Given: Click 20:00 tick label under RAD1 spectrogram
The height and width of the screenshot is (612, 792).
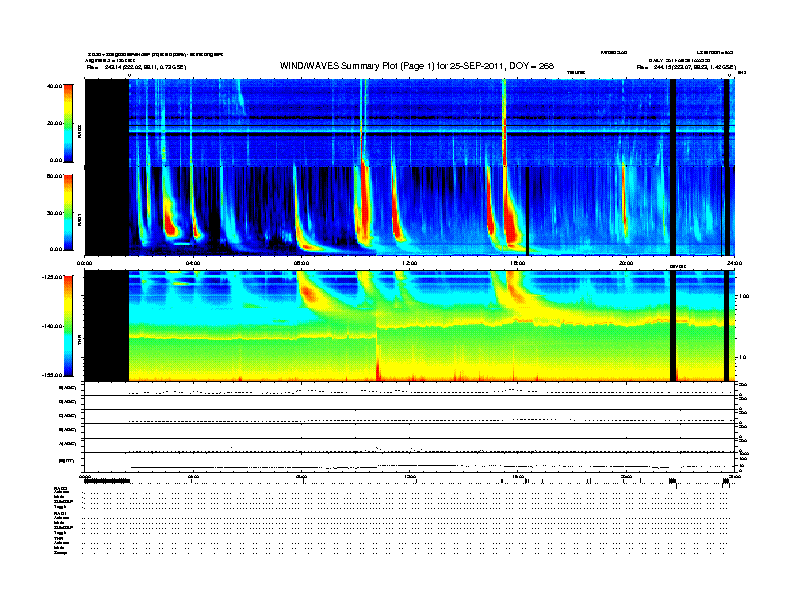Looking at the screenshot, I should click(x=626, y=263).
